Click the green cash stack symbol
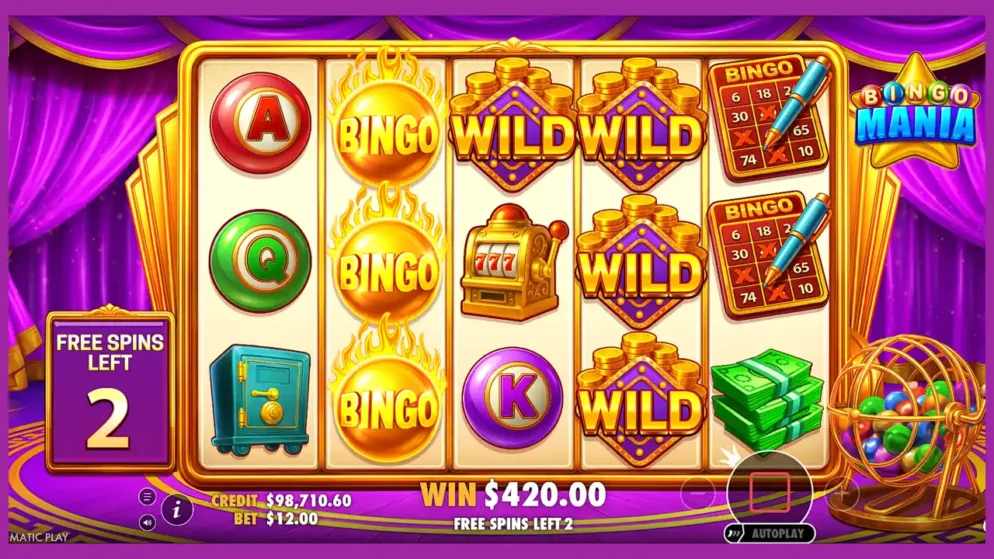 click(768, 397)
